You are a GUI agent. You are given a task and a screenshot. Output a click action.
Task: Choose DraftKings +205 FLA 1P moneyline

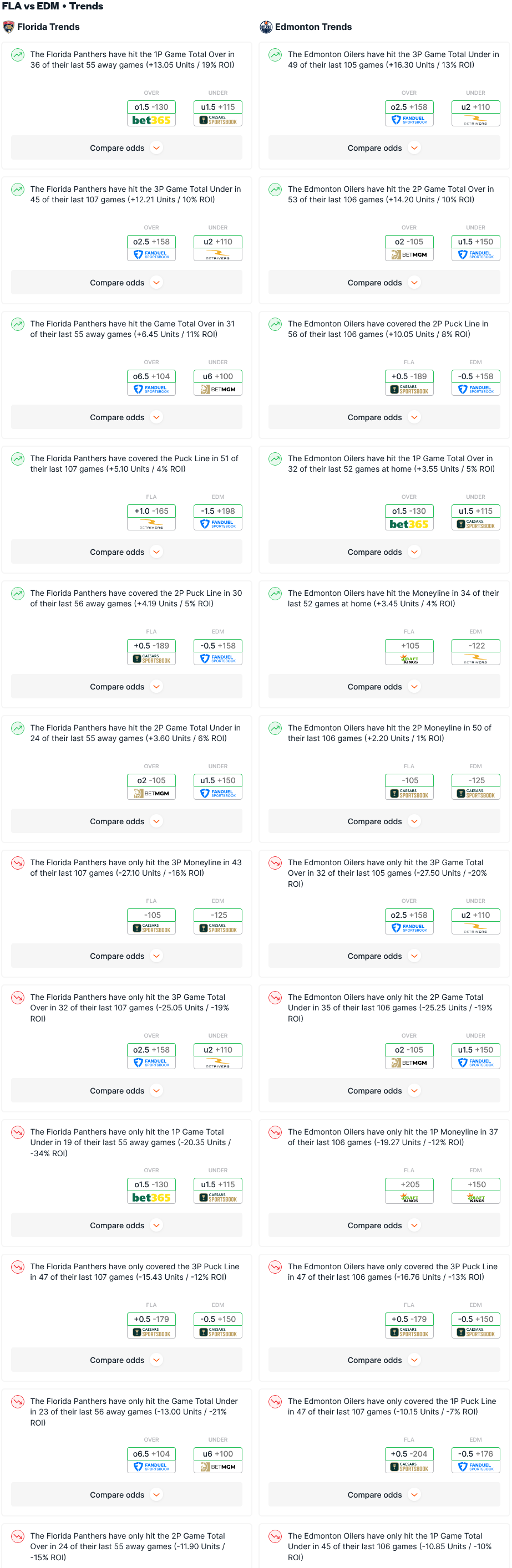tap(409, 1191)
